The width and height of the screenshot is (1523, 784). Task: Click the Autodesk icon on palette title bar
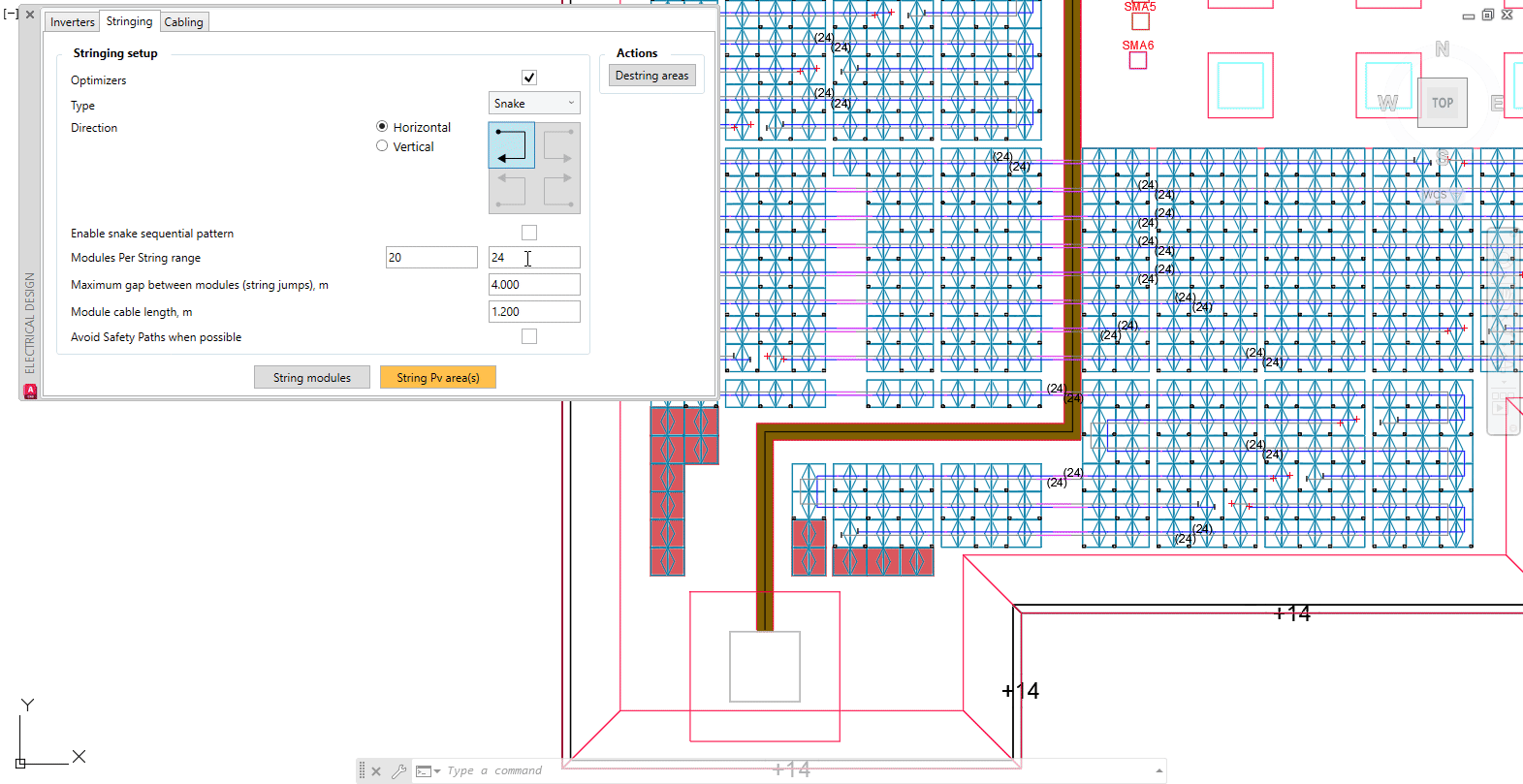coord(30,392)
